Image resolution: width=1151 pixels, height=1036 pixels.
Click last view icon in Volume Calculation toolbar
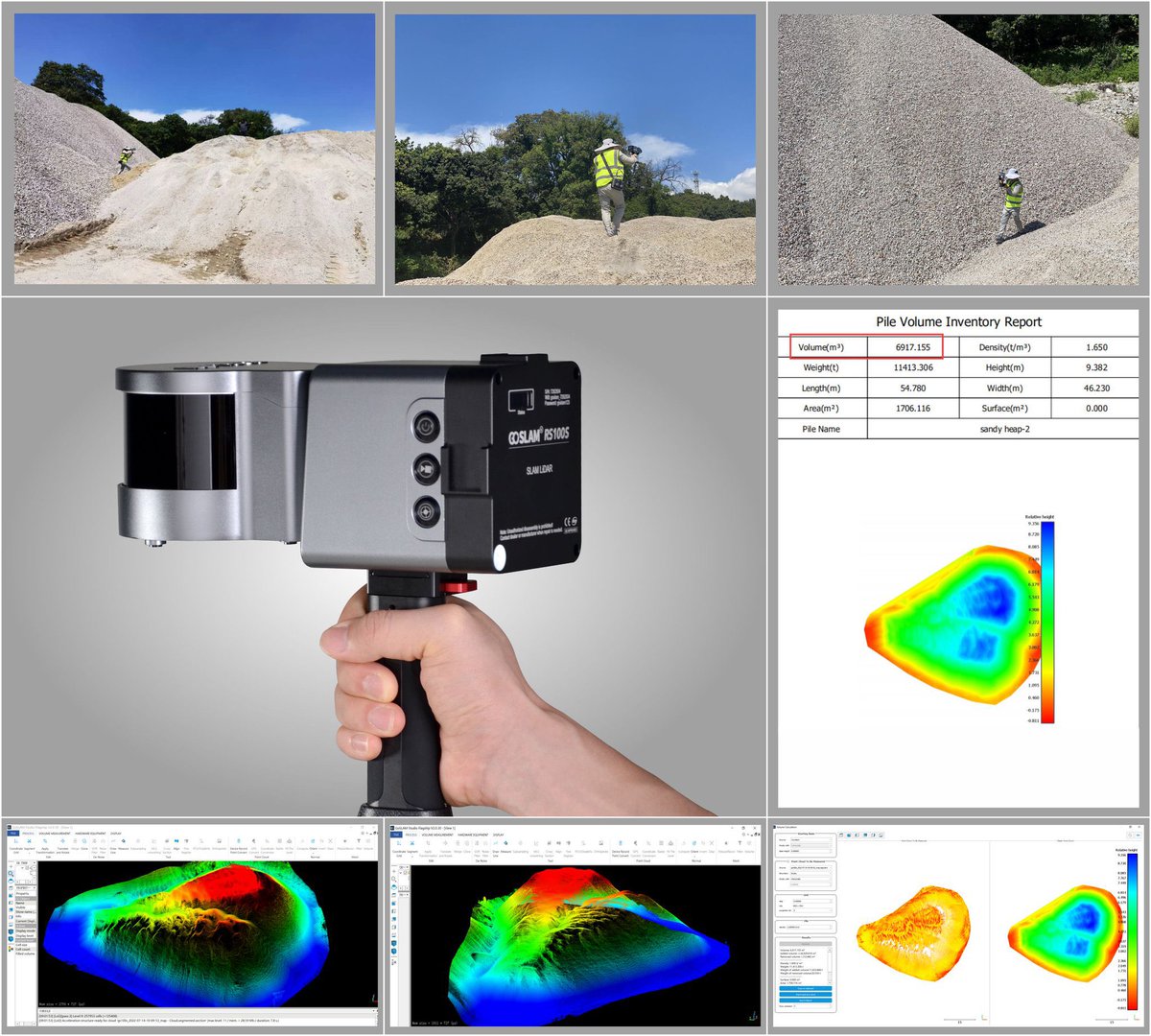tap(881, 836)
